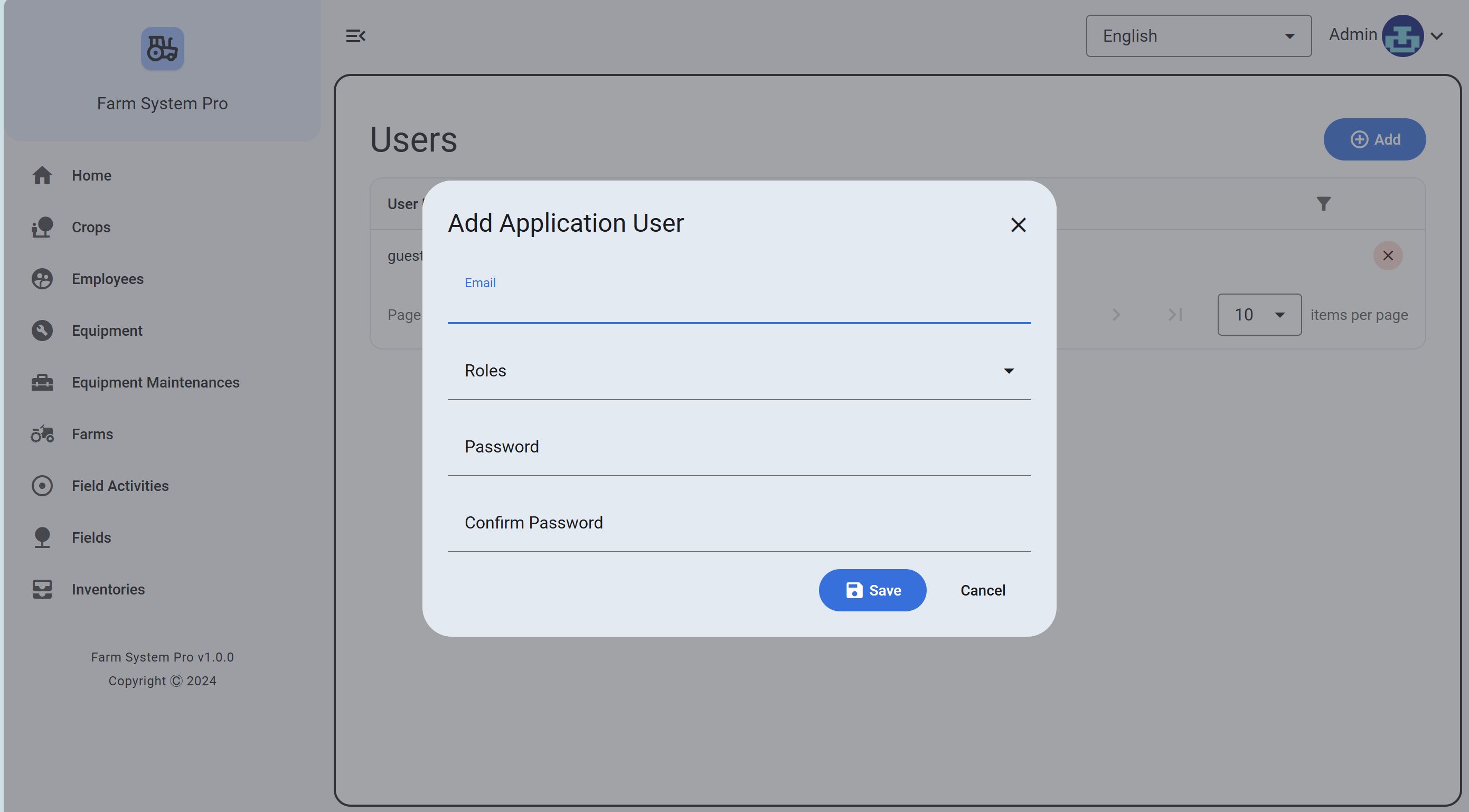
Task: Click the red delete user icon
Action: 1388,256
